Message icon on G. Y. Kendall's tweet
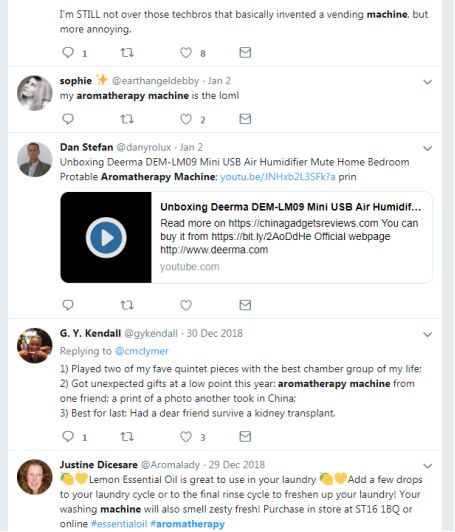 tap(245, 436)
